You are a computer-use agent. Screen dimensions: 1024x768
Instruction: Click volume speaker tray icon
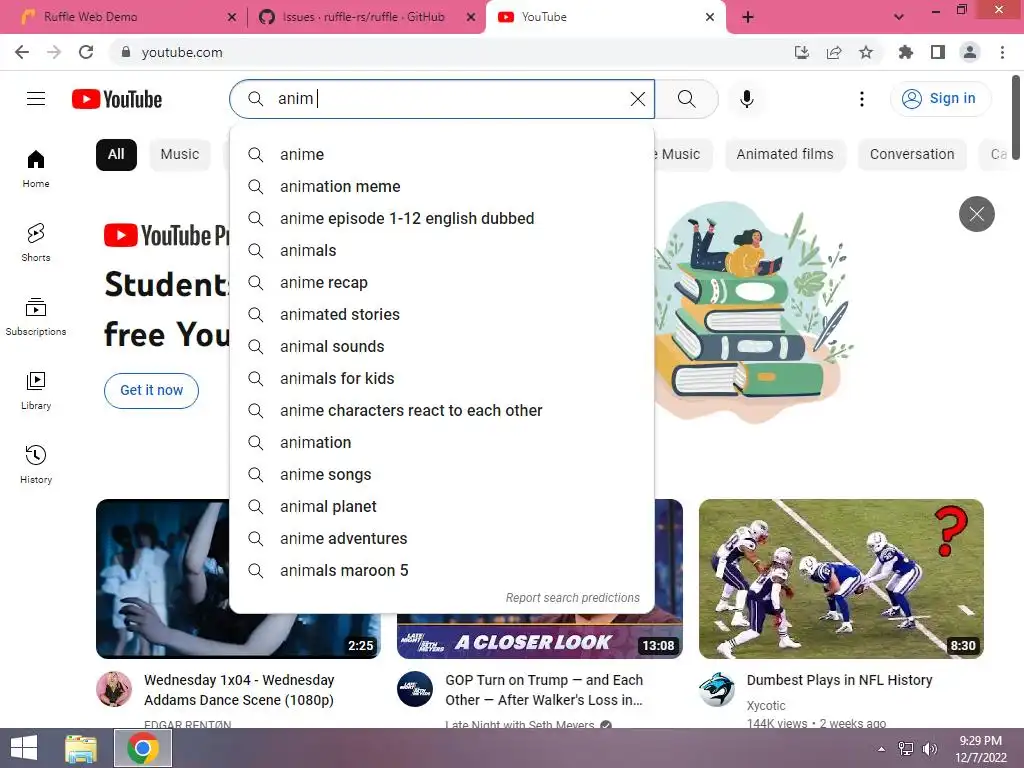pyautogui.click(x=930, y=748)
